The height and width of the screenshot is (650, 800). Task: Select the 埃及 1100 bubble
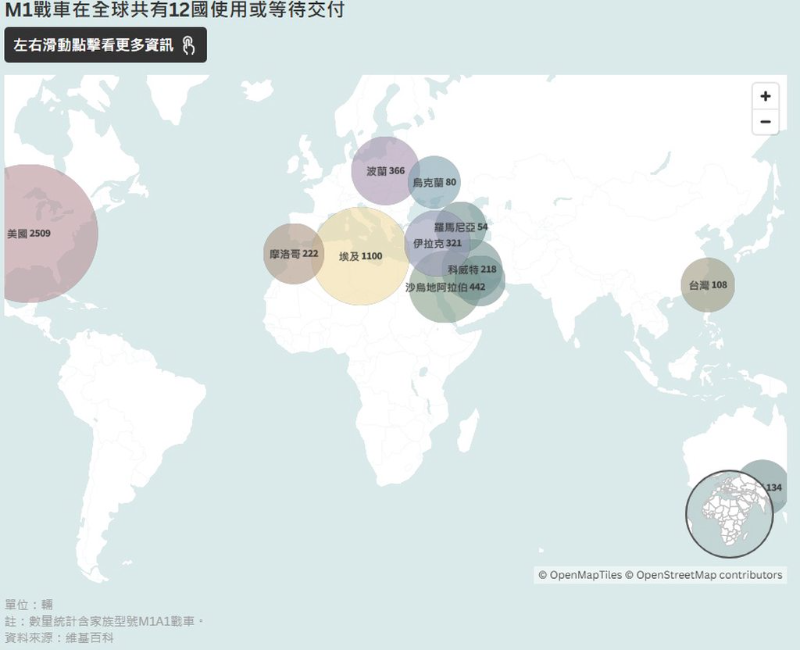click(360, 256)
